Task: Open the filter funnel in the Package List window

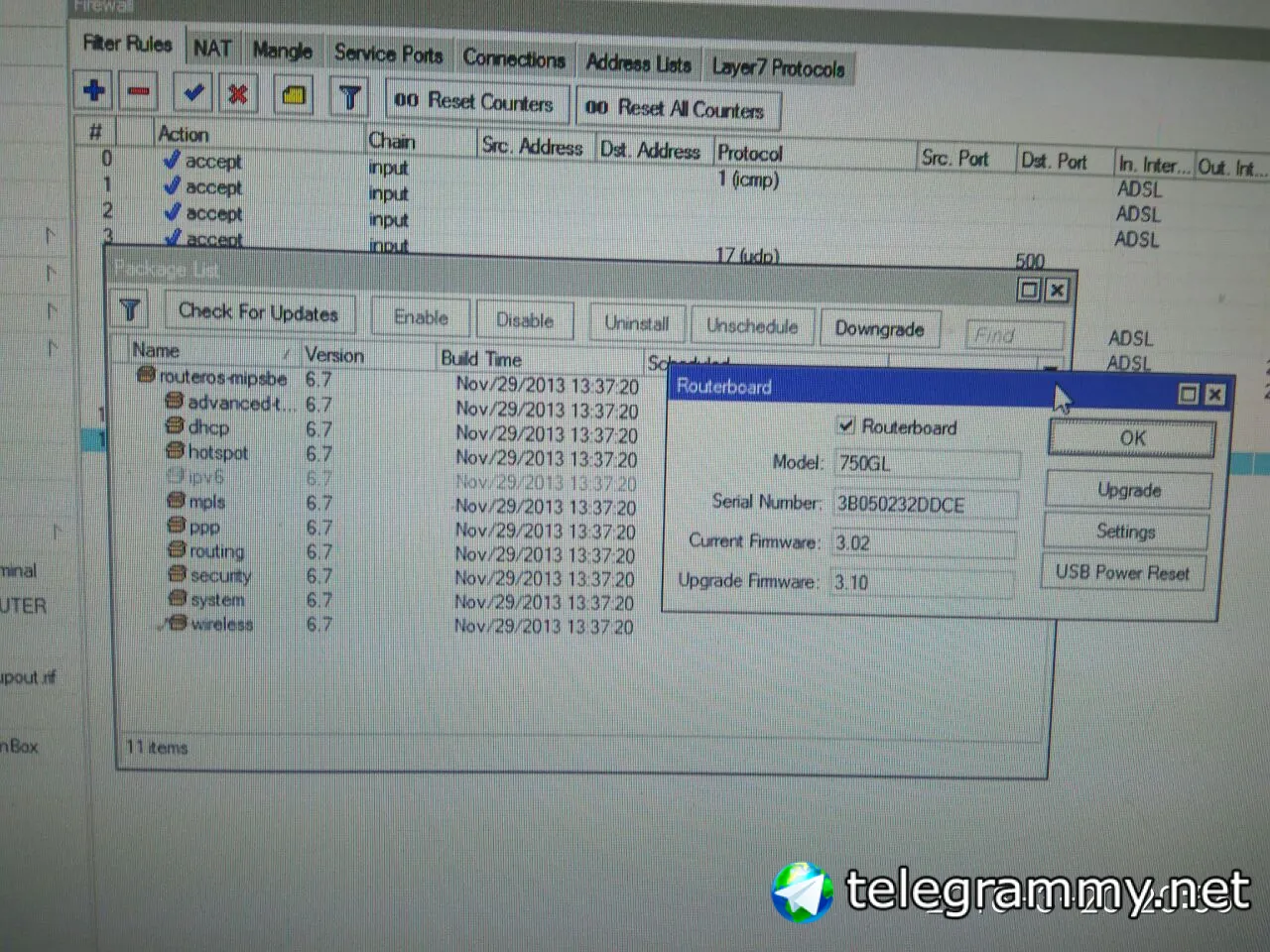Action: pyautogui.click(x=130, y=309)
